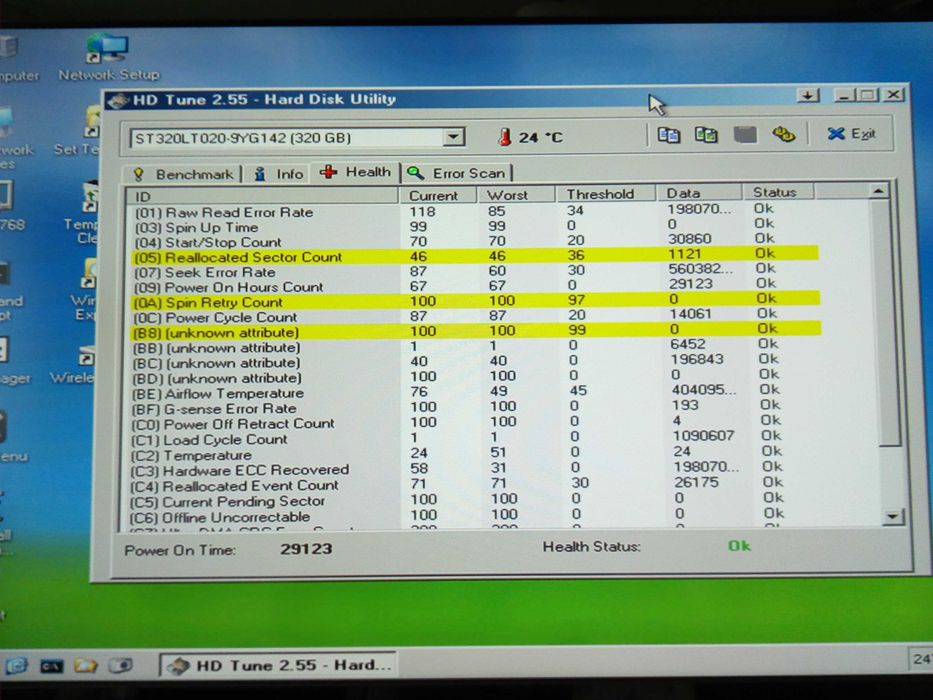Select the (BC) unknown attribute row
Viewport: 933px width, 700px height.
[x=475, y=362]
